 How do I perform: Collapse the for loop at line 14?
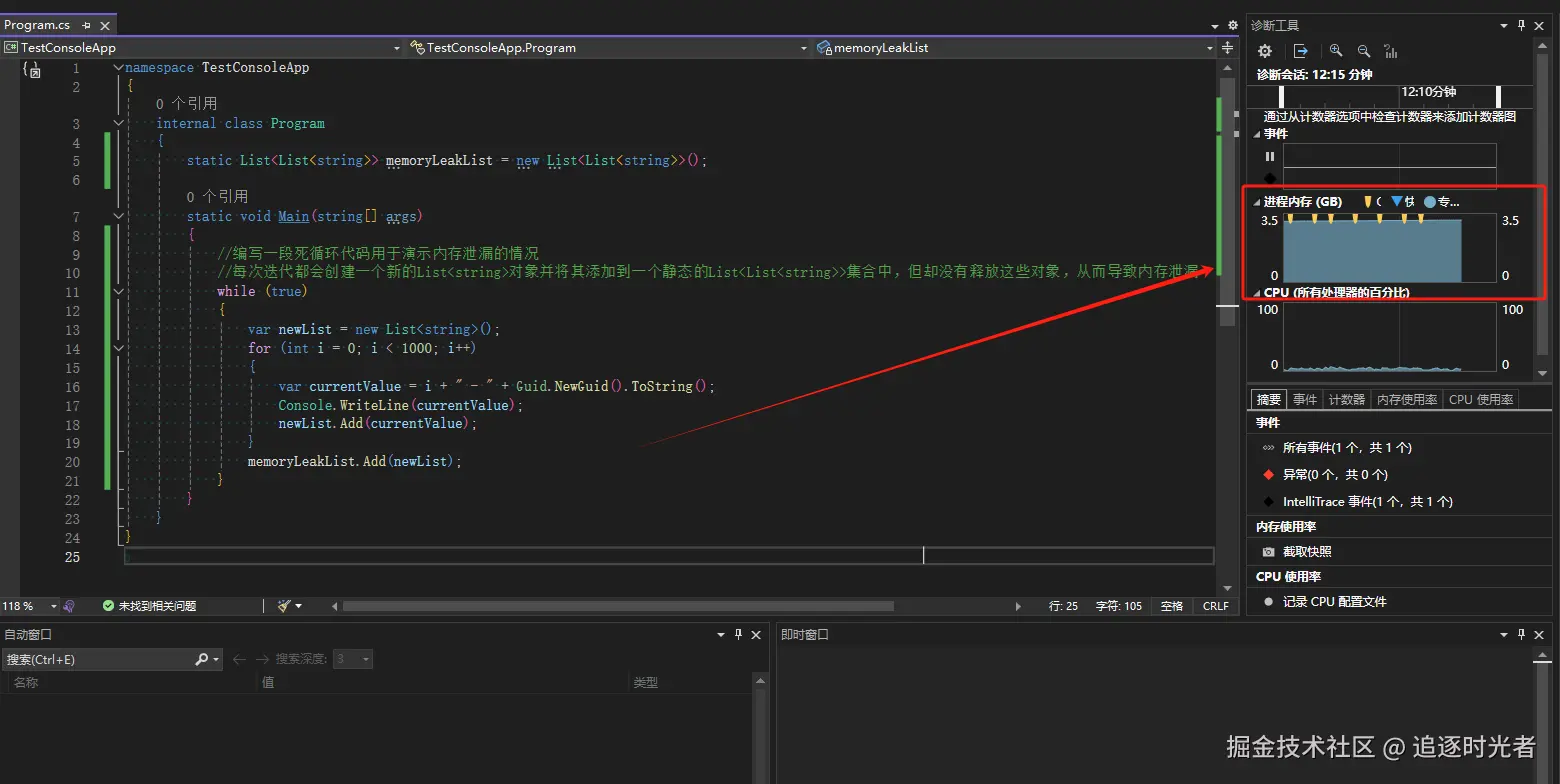tap(119, 348)
